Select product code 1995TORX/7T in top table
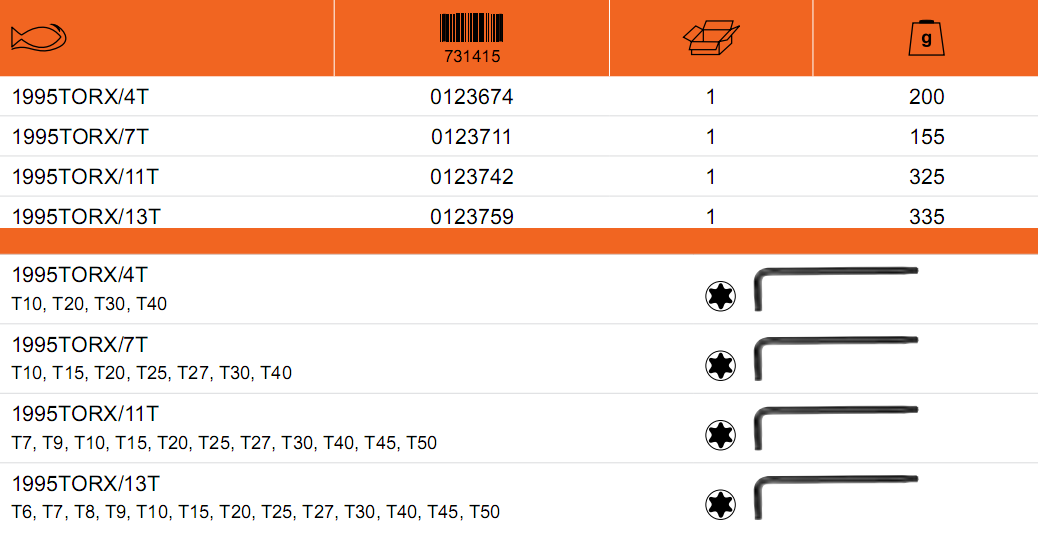Image resolution: width=1038 pixels, height=534 pixels. click(x=80, y=137)
